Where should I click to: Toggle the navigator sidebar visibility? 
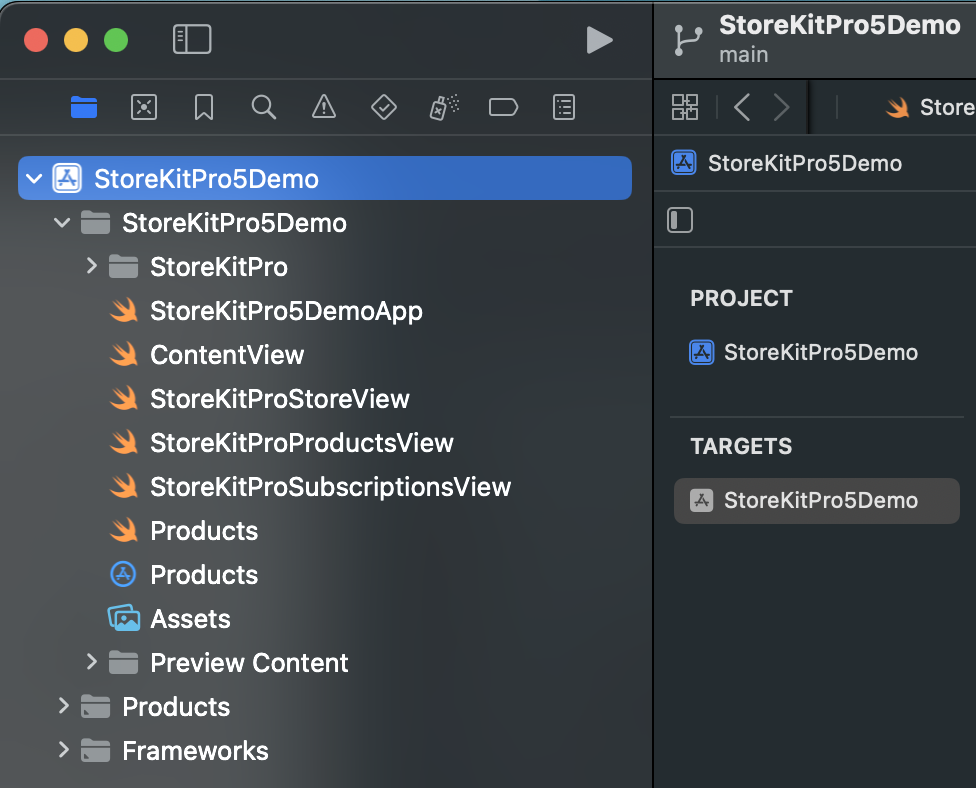192,39
